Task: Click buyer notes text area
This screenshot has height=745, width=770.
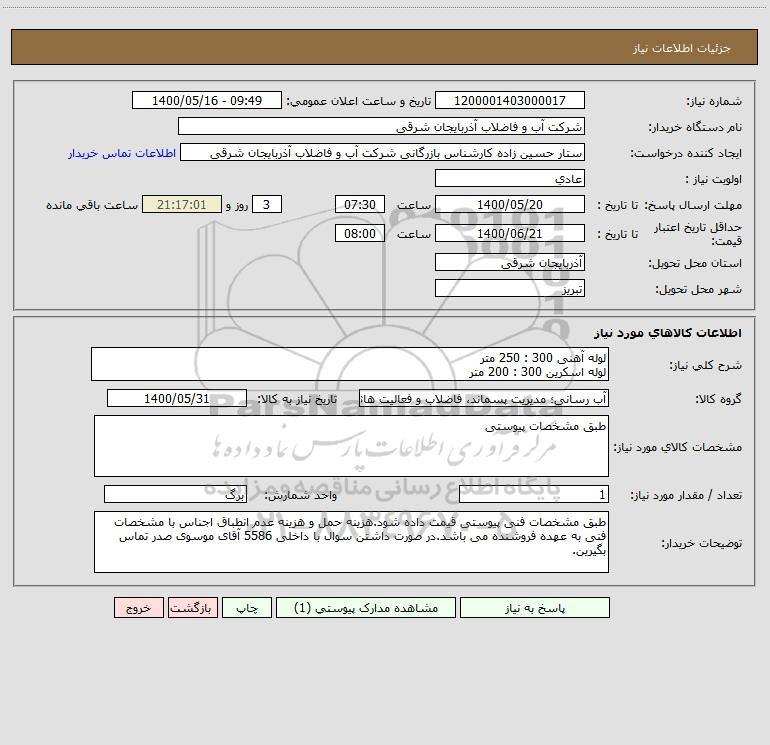Action: click(351, 542)
